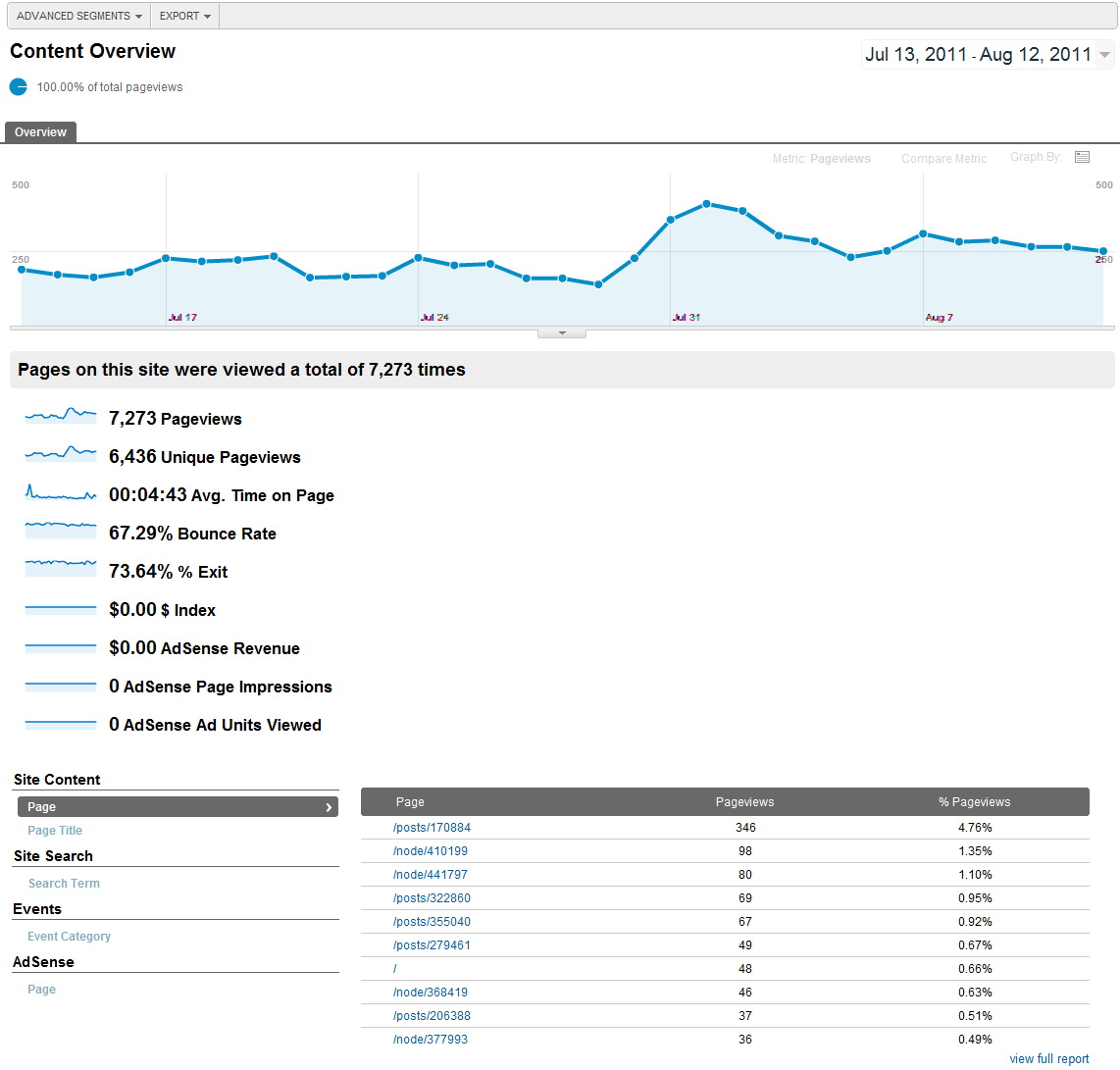Click the % Pageviews column header
Viewport: 1120px width, 1070px height.
click(974, 801)
